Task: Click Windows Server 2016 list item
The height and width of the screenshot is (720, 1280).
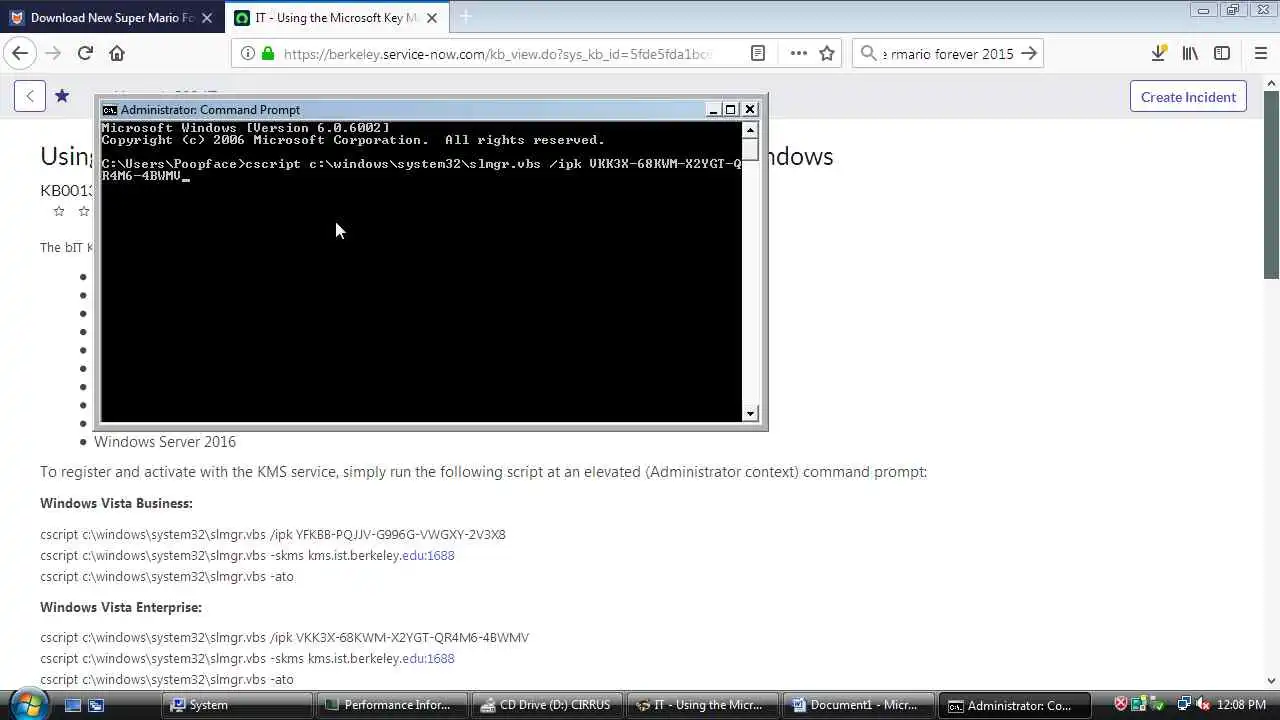Action: (x=165, y=442)
